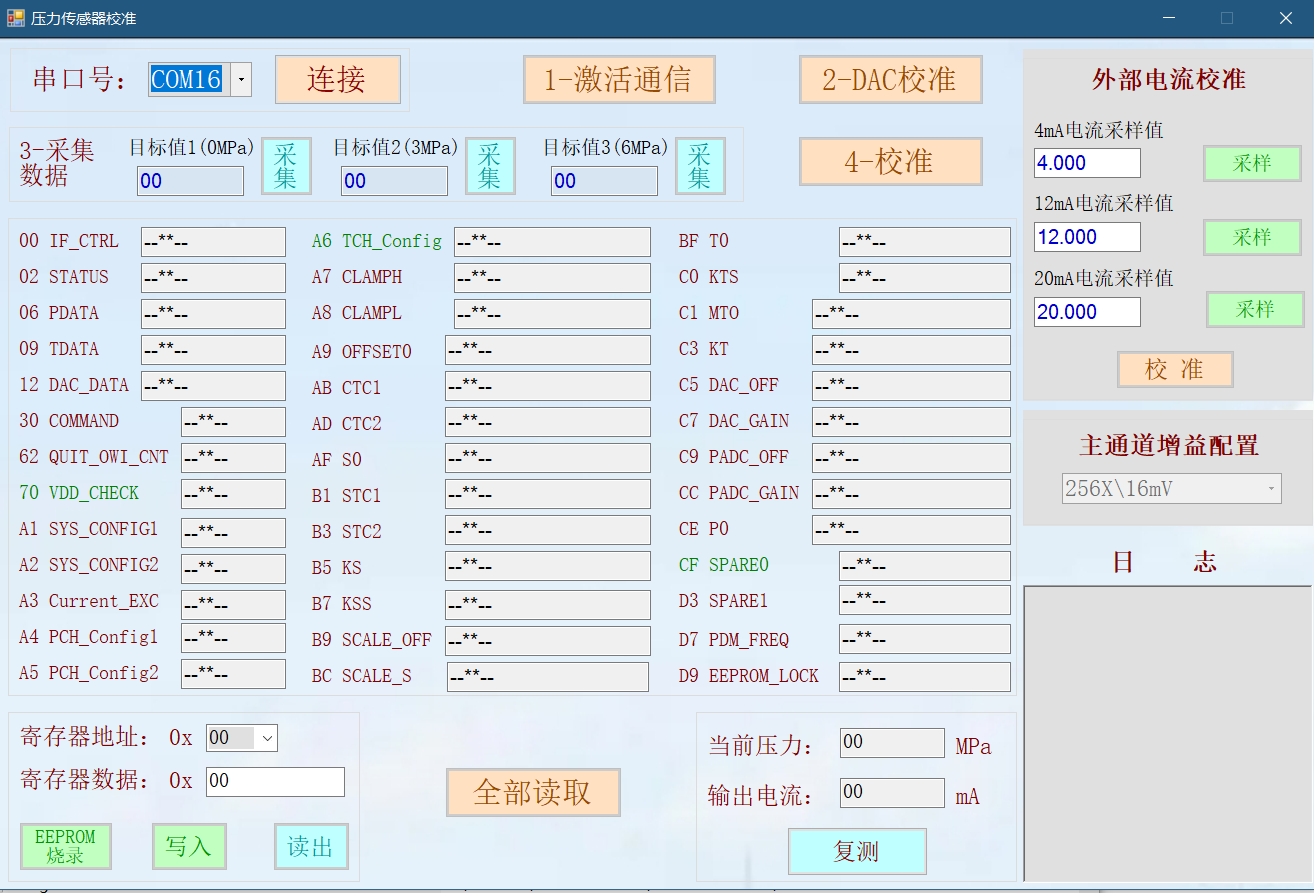This screenshot has height=893, width=1314.
Task: Open the COM16 serial port dropdown
Action: 243,79
